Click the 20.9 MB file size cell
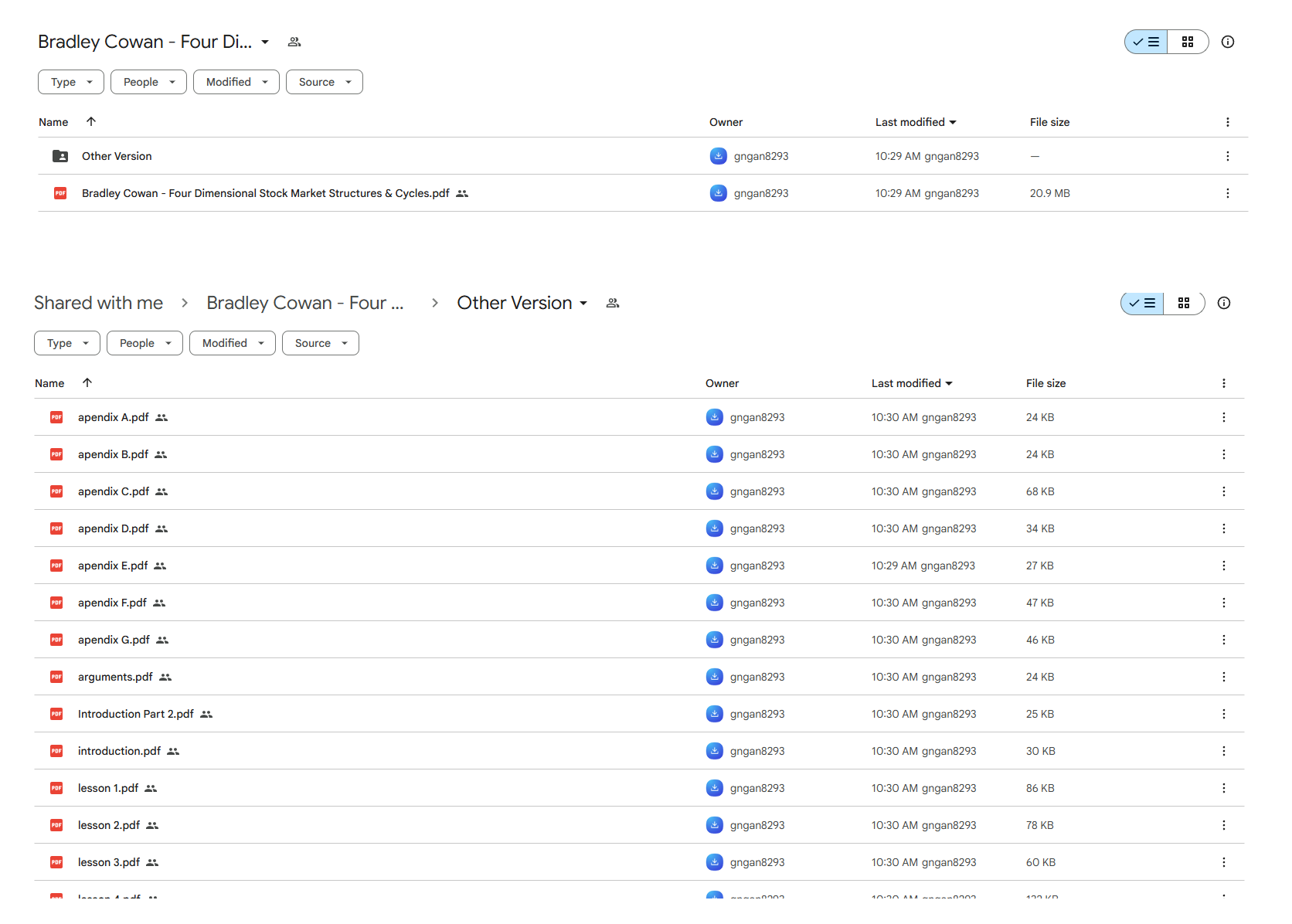1292x924 pixels. click(x=1049, y=193)
